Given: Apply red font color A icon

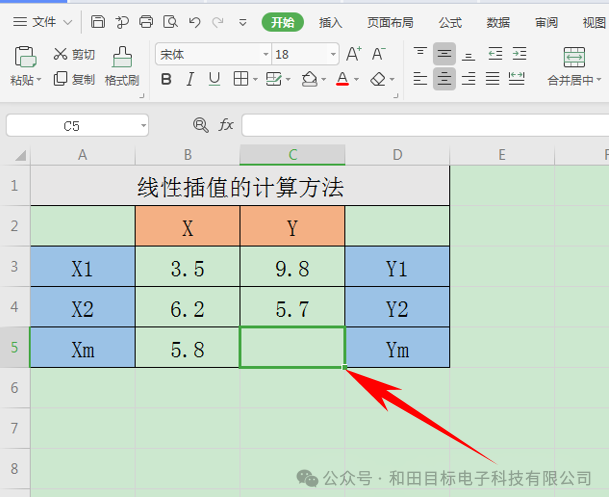Looking at the screenshot, I should (x=343, y=79).
